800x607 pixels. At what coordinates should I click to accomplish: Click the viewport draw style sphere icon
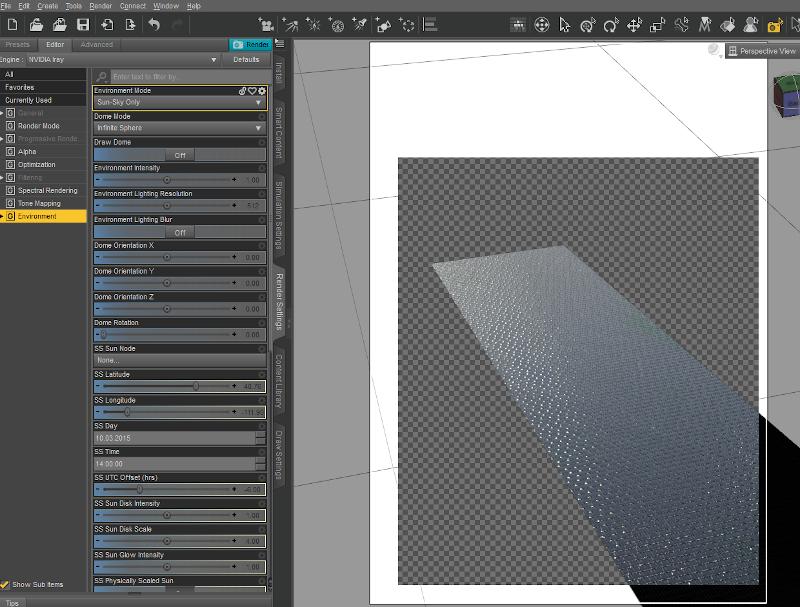point(714,49)
